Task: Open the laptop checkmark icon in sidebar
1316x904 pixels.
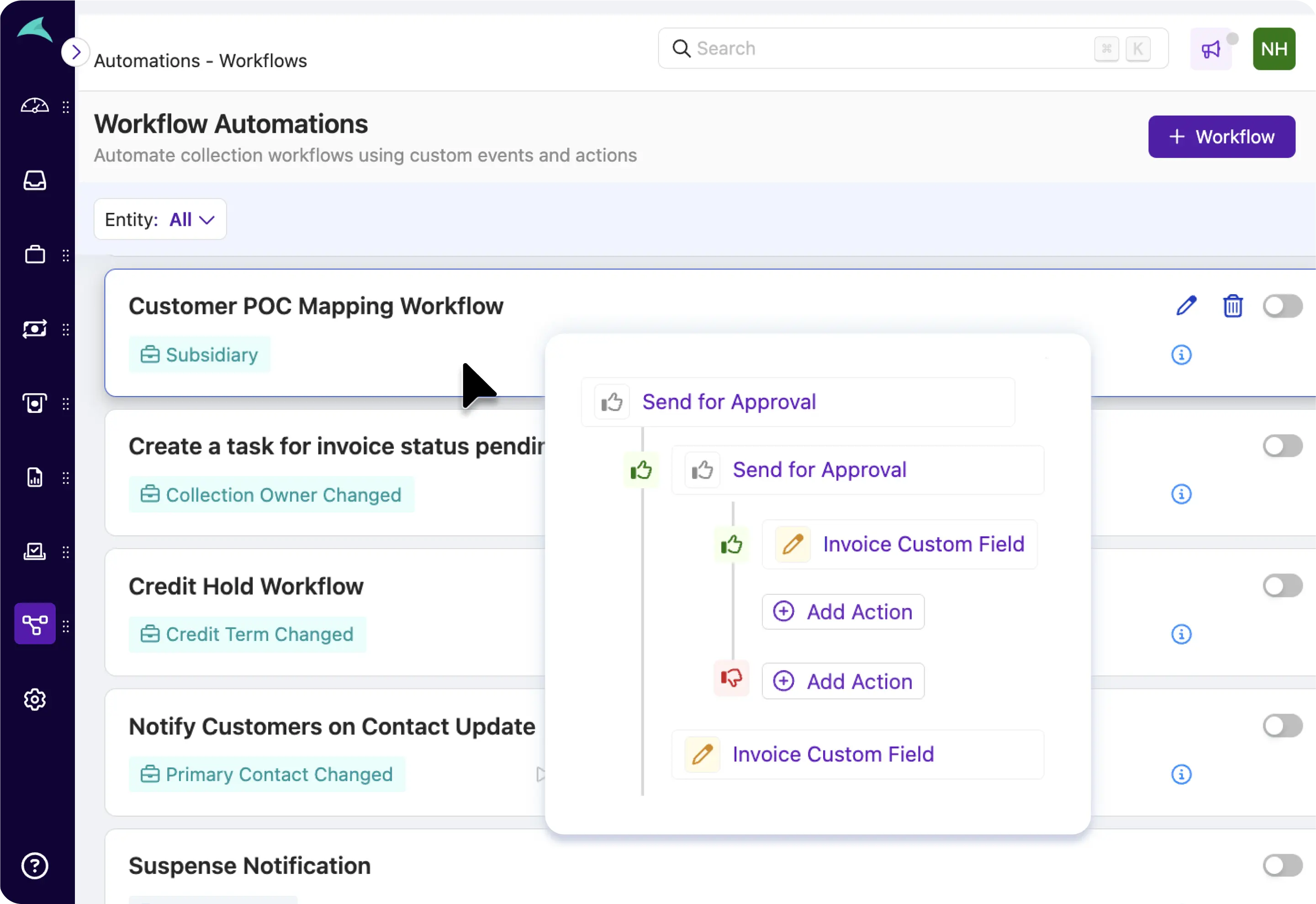Action: tap(35, 552)
